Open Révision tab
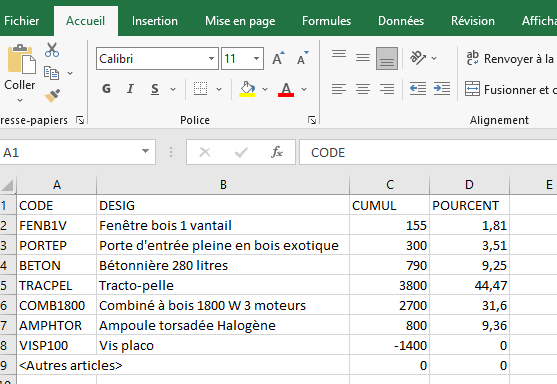Viewport: 557px width, 384px height. pos(473,21)
